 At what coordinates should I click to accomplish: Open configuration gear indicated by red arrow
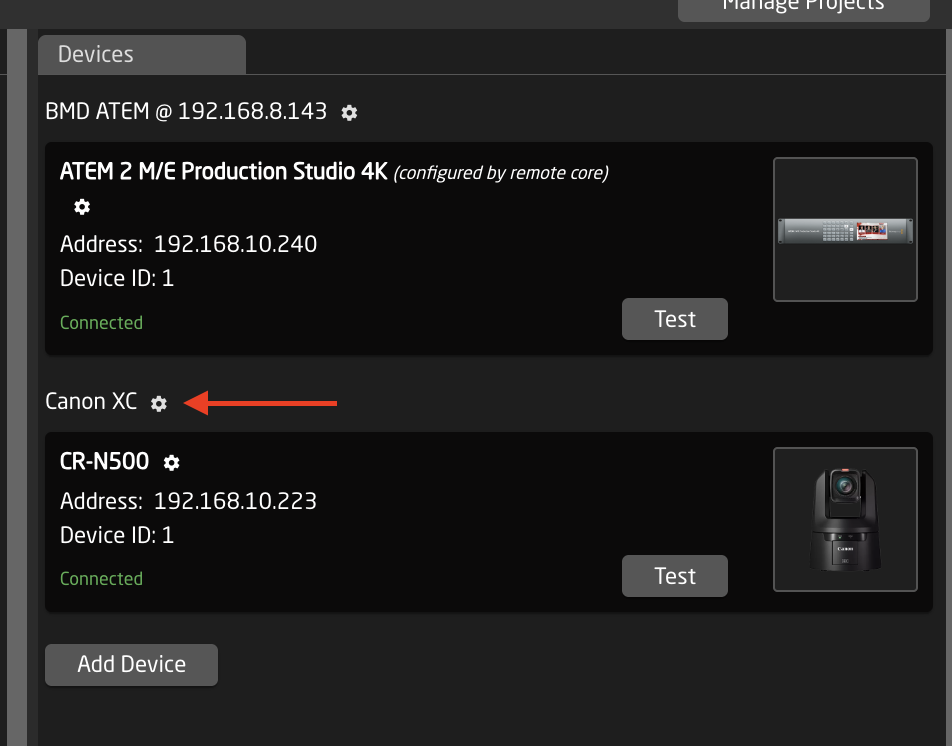158,404
